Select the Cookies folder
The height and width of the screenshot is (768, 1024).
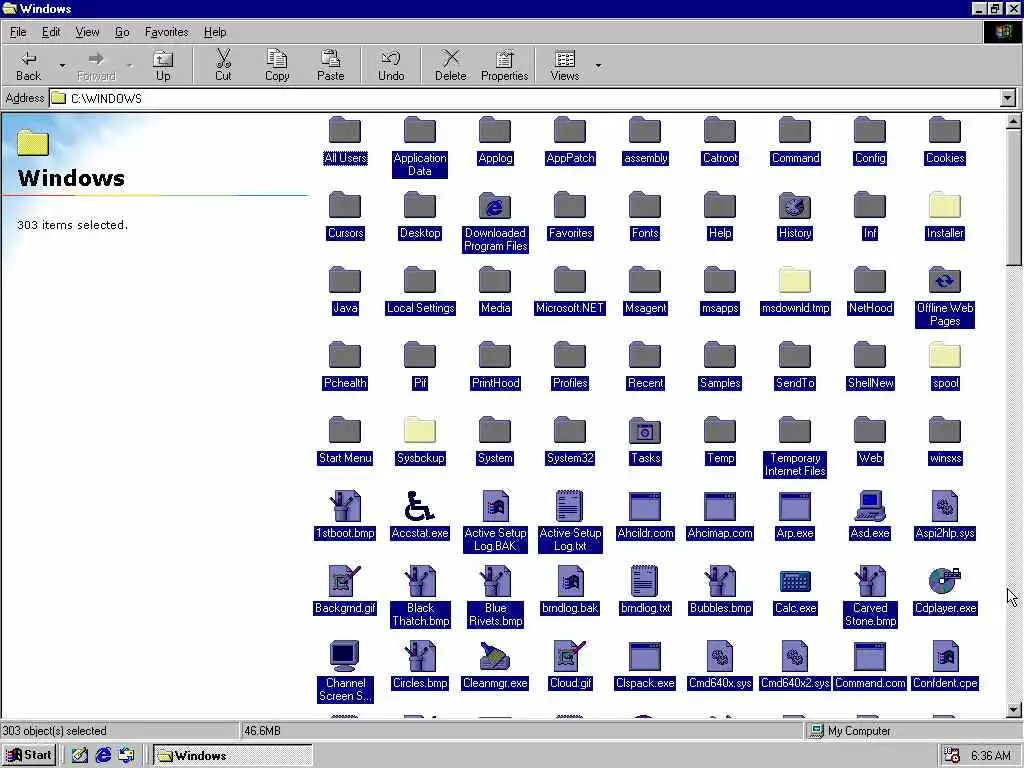945,141
